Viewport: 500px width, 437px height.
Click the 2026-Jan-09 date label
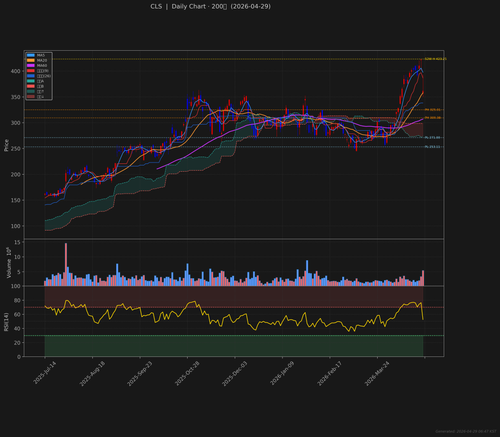point(282,373)
